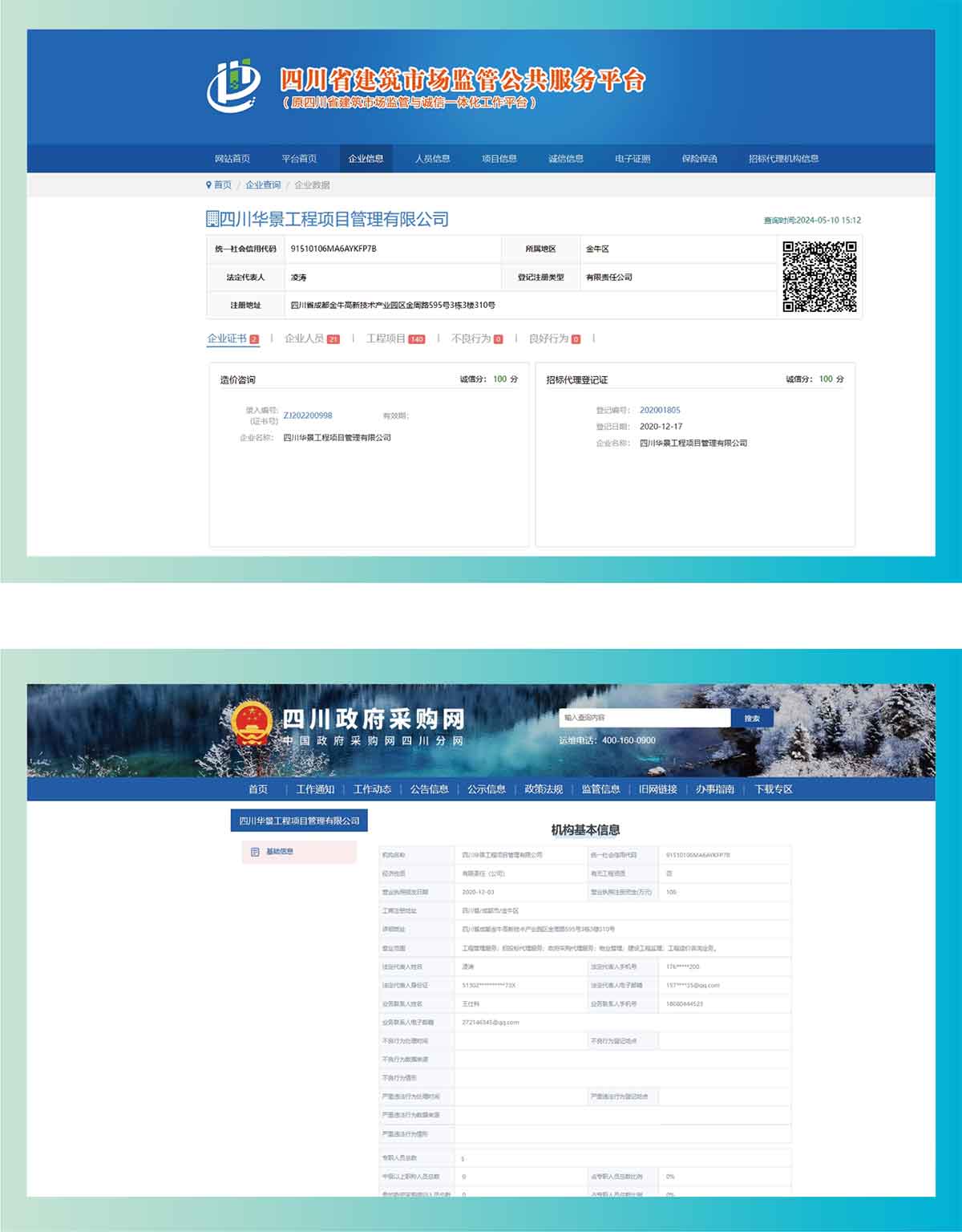Image resolution: width=962 pixels, height=1232 pixels.
Task: Click the location pin icon in the breadcrumb
Action: point(208,184)
